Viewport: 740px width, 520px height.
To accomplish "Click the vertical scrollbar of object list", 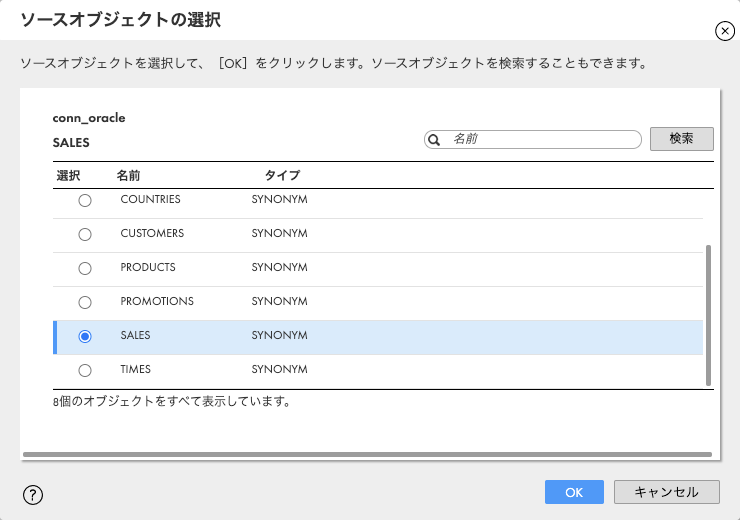I will coord(708,315).
